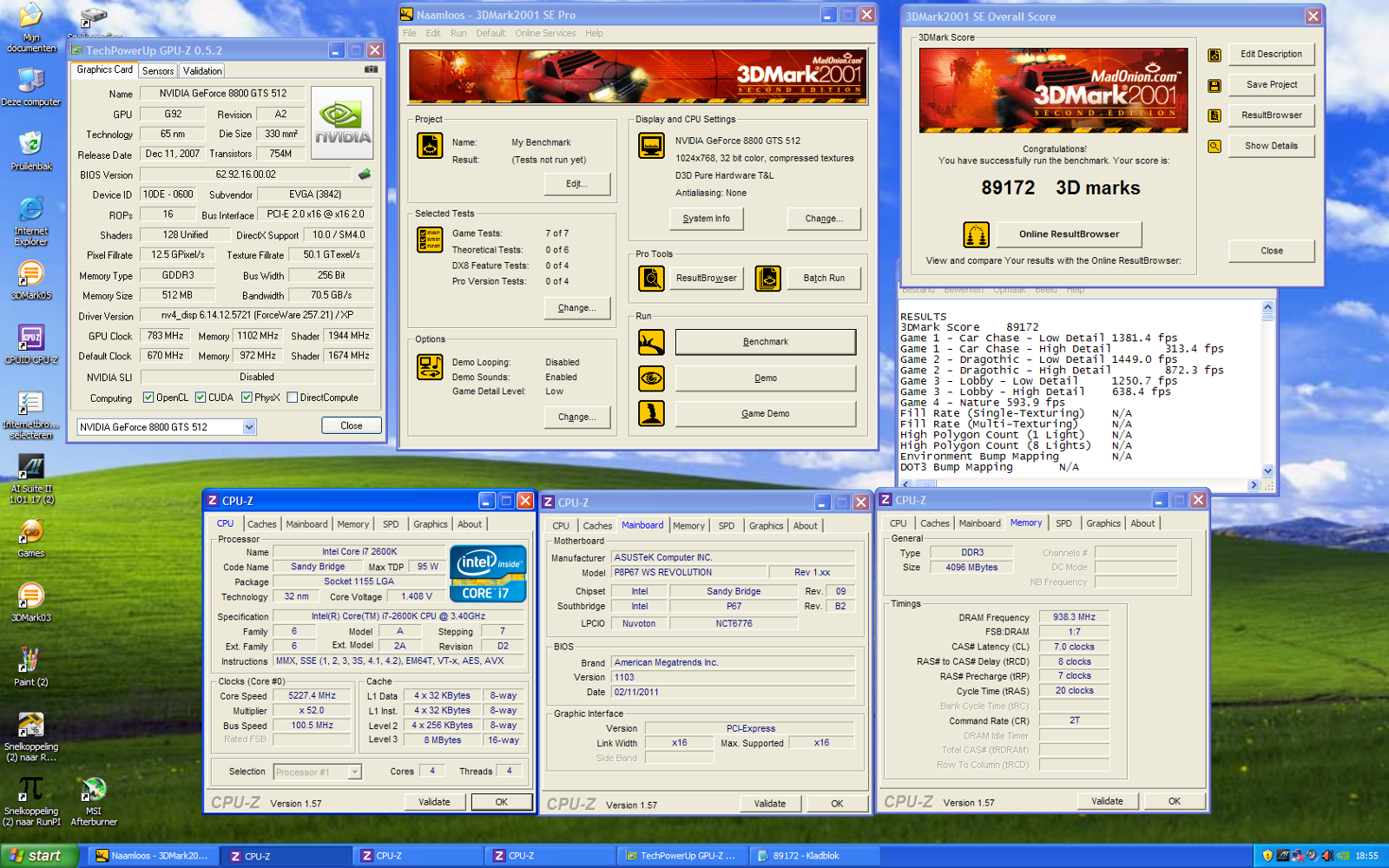Click the Demo eye icon
1389x868 pixels.
[x=651, y=378]
